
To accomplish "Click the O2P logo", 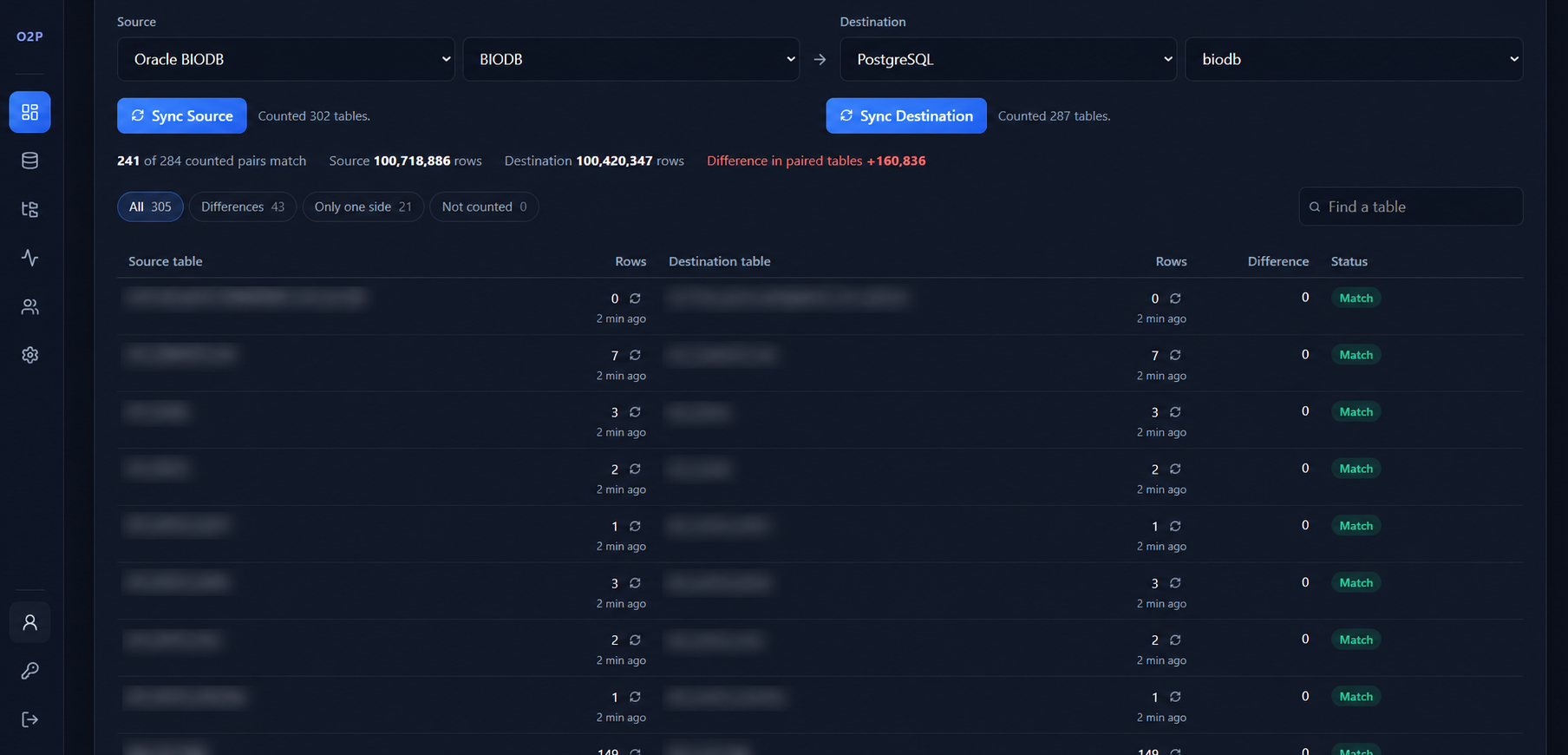I will 29,36.
